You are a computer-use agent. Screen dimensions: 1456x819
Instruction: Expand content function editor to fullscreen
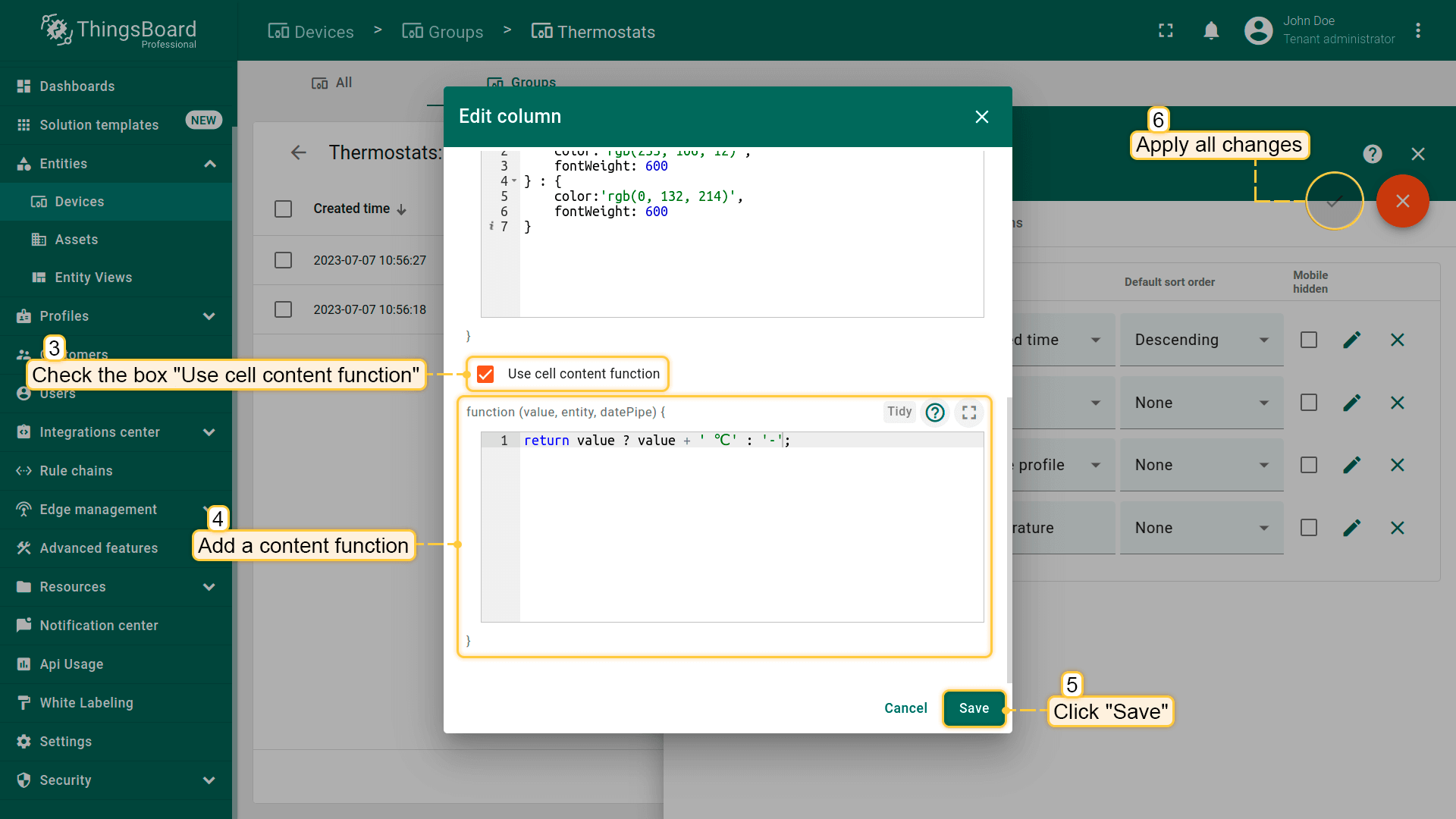[968, 412]
